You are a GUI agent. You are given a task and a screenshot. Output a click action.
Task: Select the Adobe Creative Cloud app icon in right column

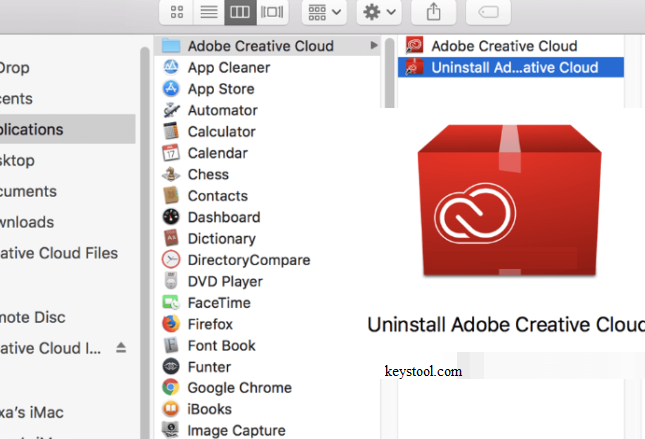point(415,45)
